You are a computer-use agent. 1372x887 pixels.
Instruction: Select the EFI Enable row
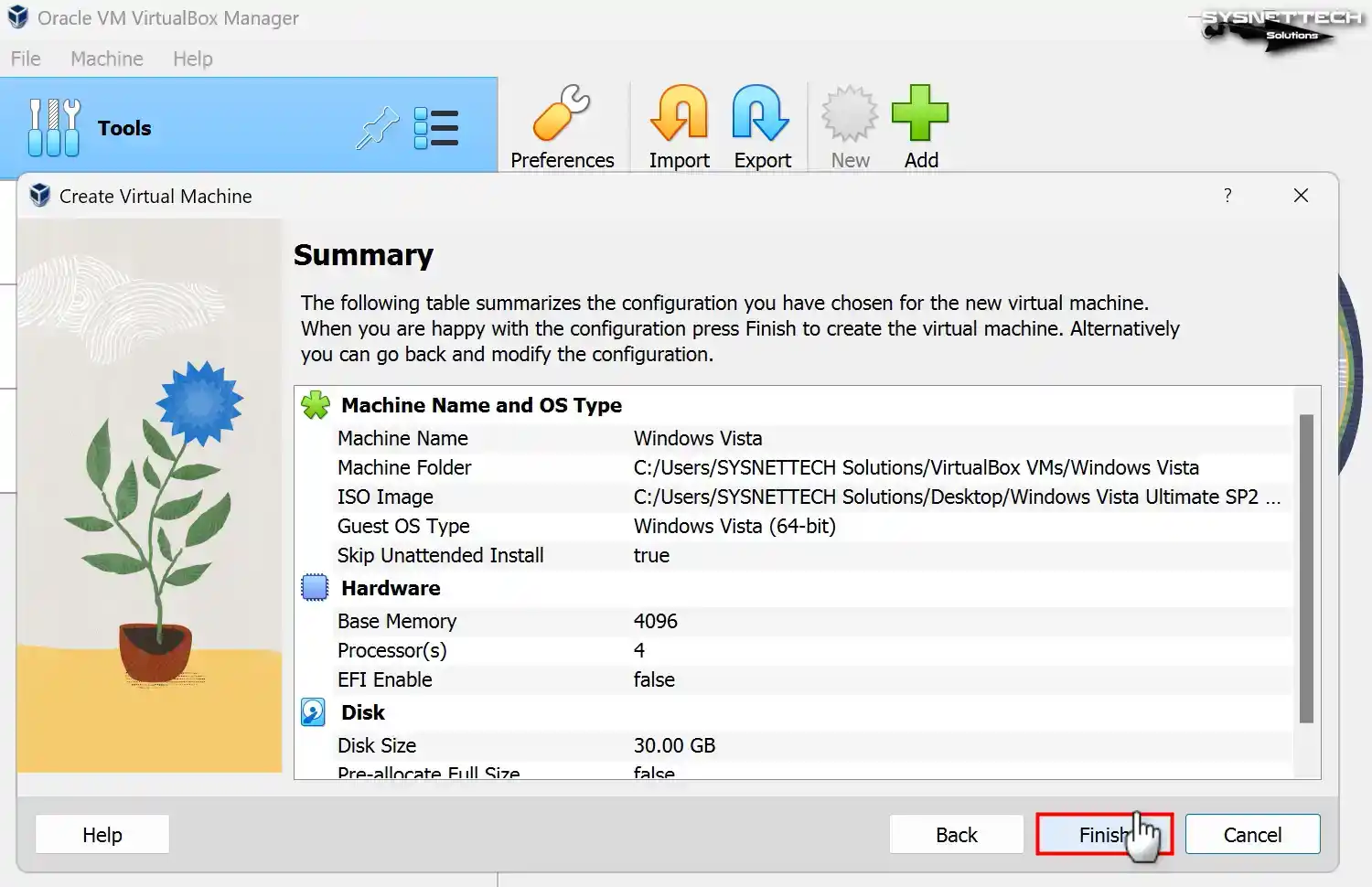pos(793,679)
